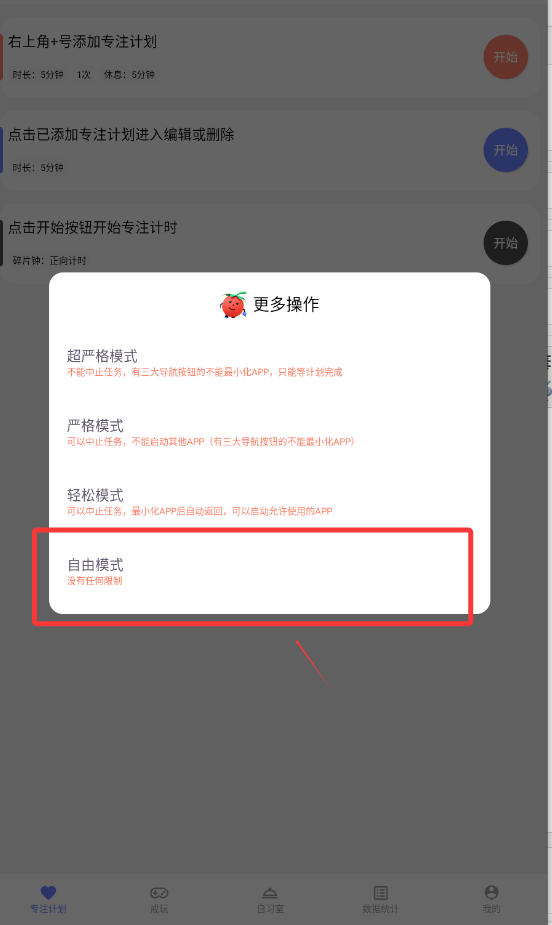The image size is (552, 925).
Task: Click the 不能中止任务 description under 超严格模式
Action: tap(204, 372)
